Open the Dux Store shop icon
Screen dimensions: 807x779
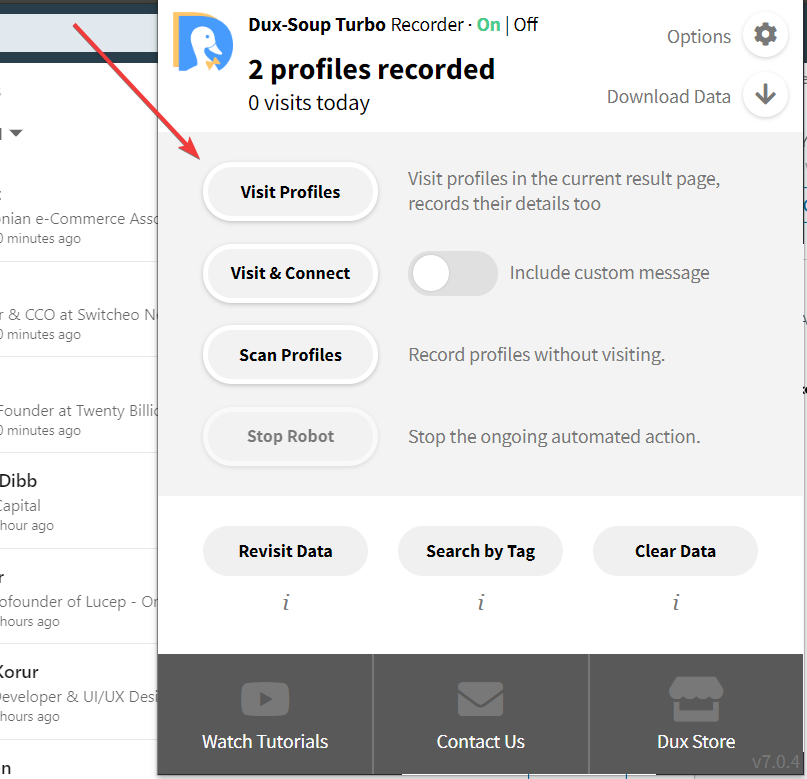(696, 699)
